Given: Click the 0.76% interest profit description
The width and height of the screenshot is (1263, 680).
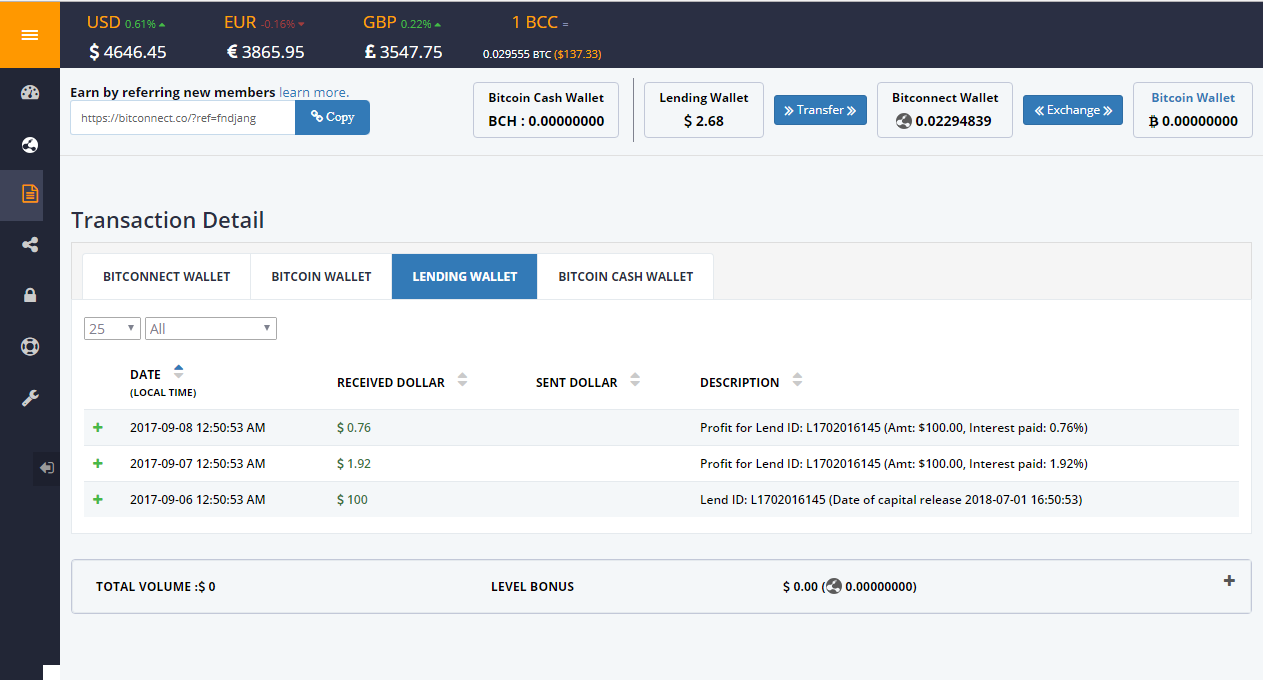Looking at the screenshot, I should click(x=894, y=428).
